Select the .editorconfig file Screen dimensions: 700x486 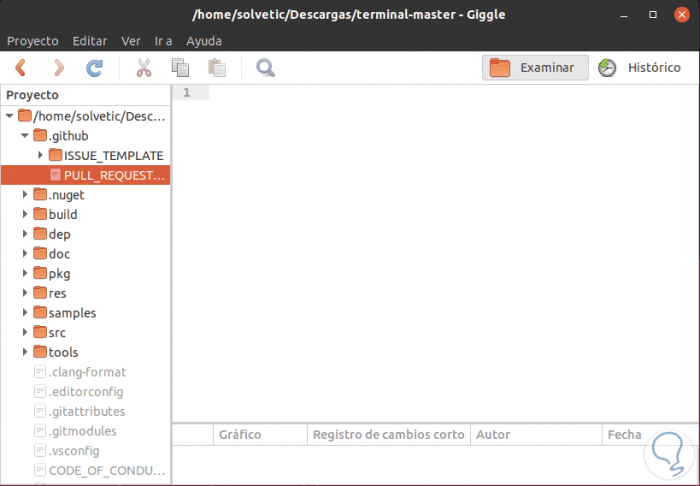pyautogui.click(x=86, y=391)
